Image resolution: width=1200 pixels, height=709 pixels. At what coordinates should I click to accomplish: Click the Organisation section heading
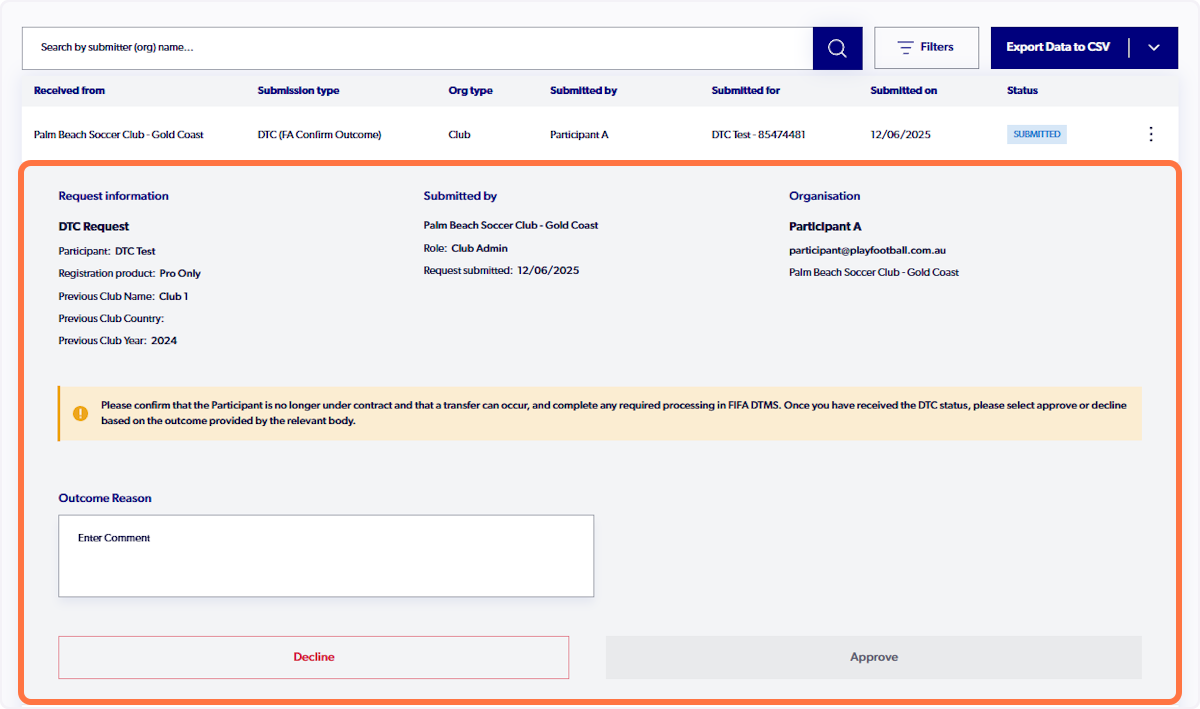pyautogui.click(x=825, y=196)
